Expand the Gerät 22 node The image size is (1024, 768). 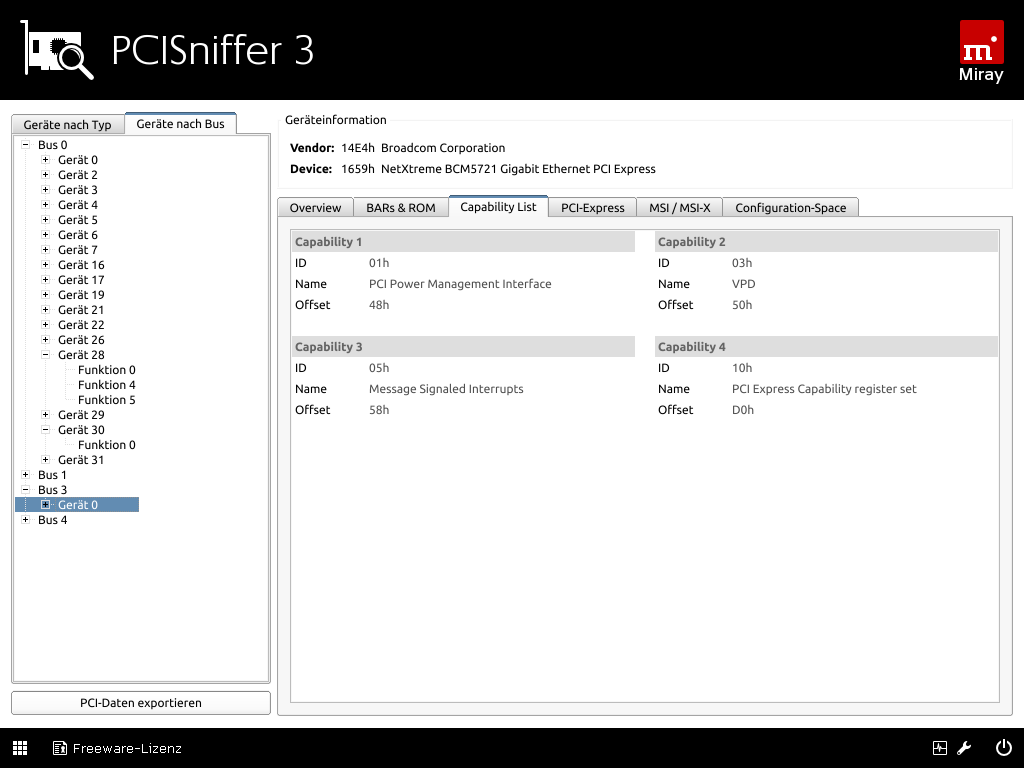(x=46, y=325)
